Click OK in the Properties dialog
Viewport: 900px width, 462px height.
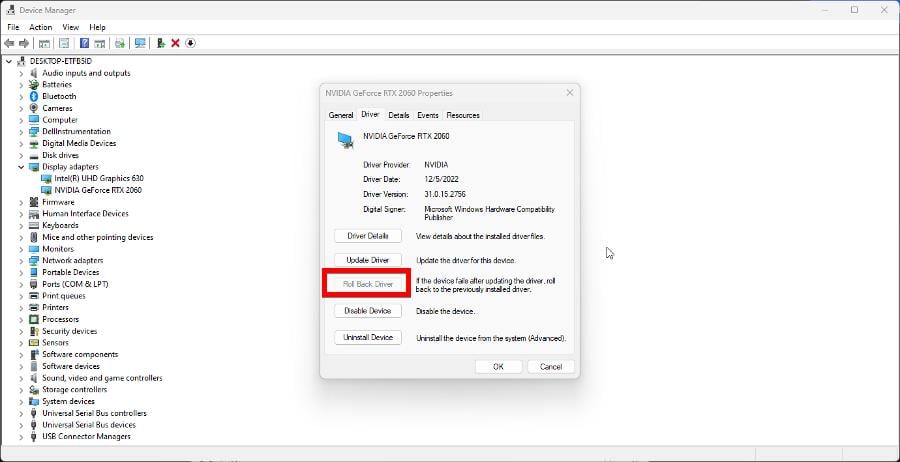pyautogui.click(x=498, y=367)
